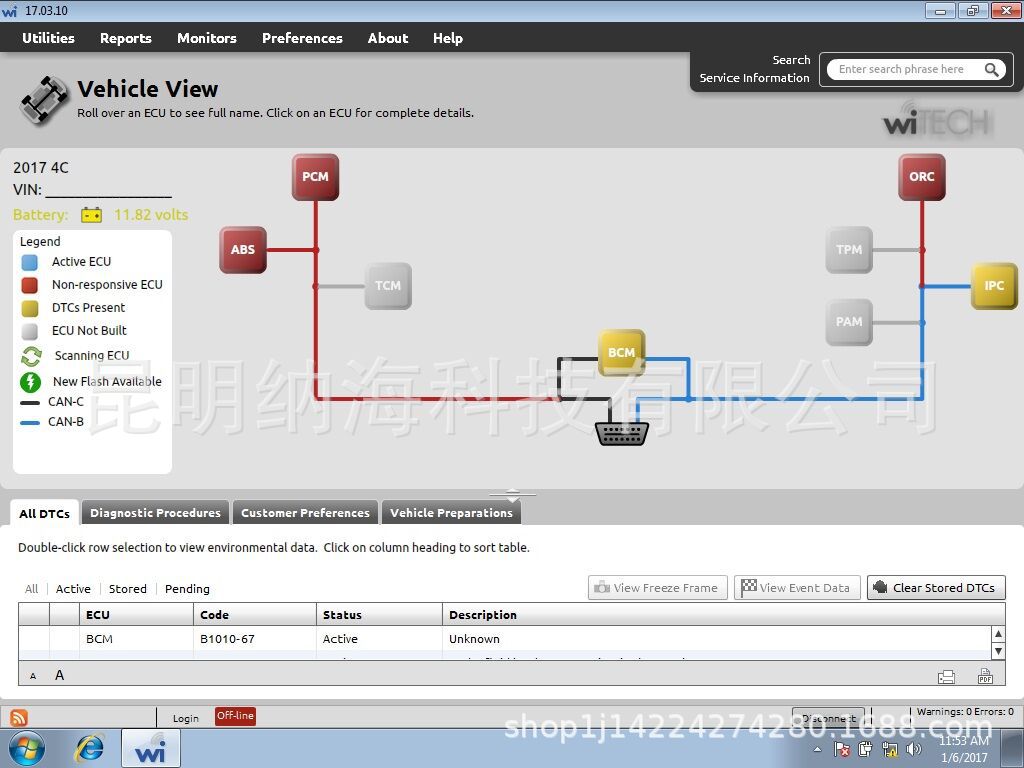Image resolution: width=1024 pixels, height=768 pixels.
Task: Click the PAM ECU node
Action: (849, 322)
